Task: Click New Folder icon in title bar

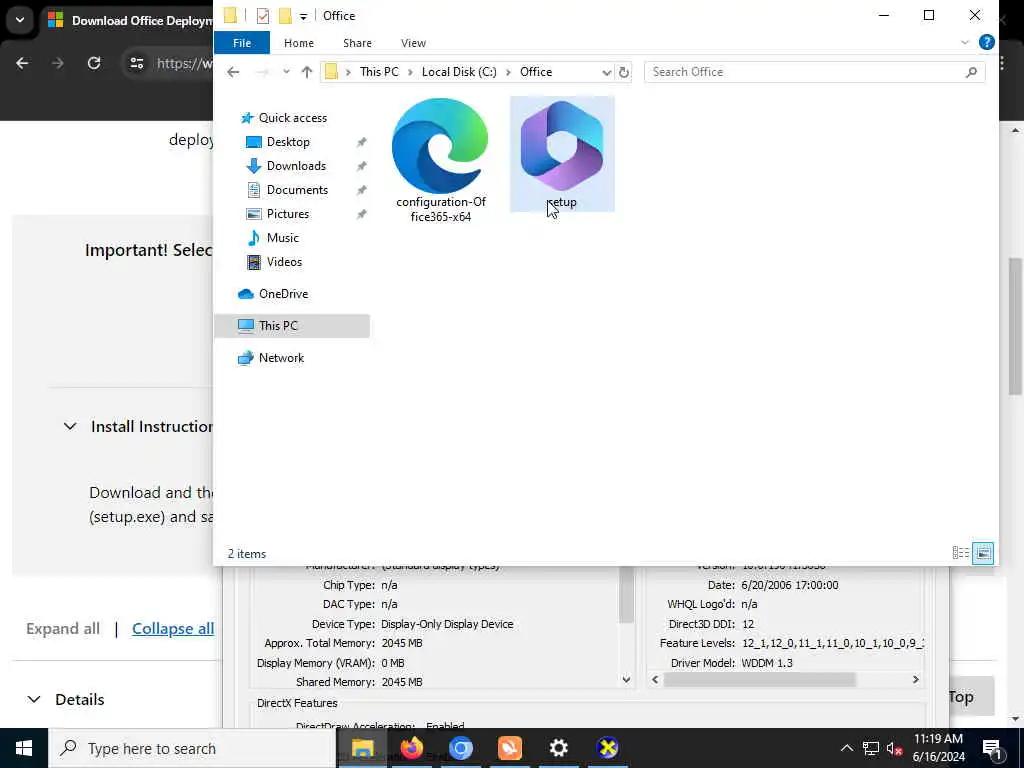Action: point(285,16)
